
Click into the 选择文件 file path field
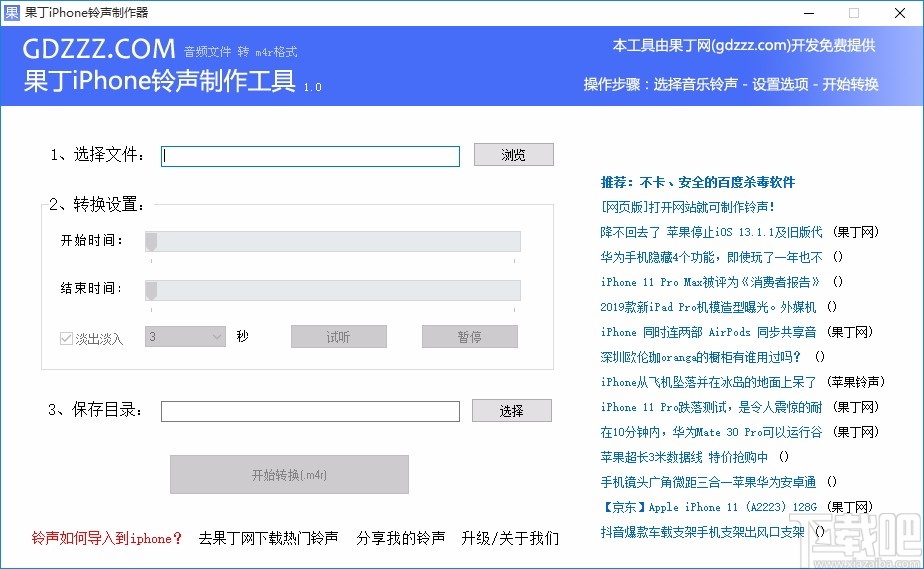(x=310, y=156)
